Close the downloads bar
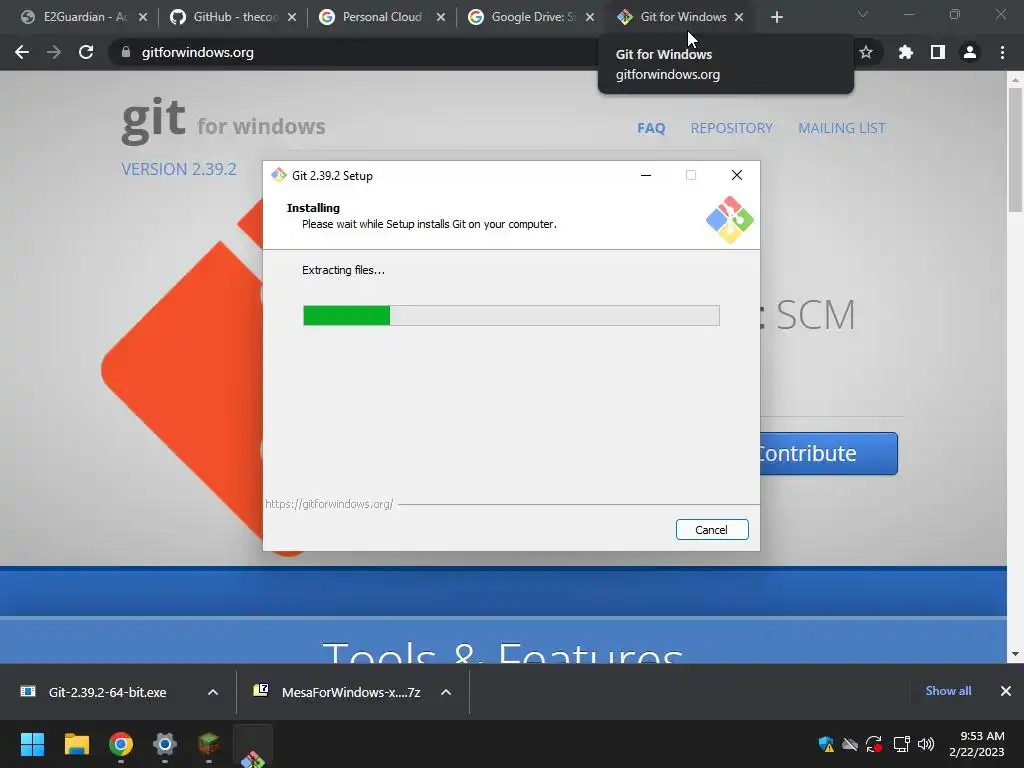Image resolution: width=1024 pixels, height=768 pixels. [x=1006, y=691]
